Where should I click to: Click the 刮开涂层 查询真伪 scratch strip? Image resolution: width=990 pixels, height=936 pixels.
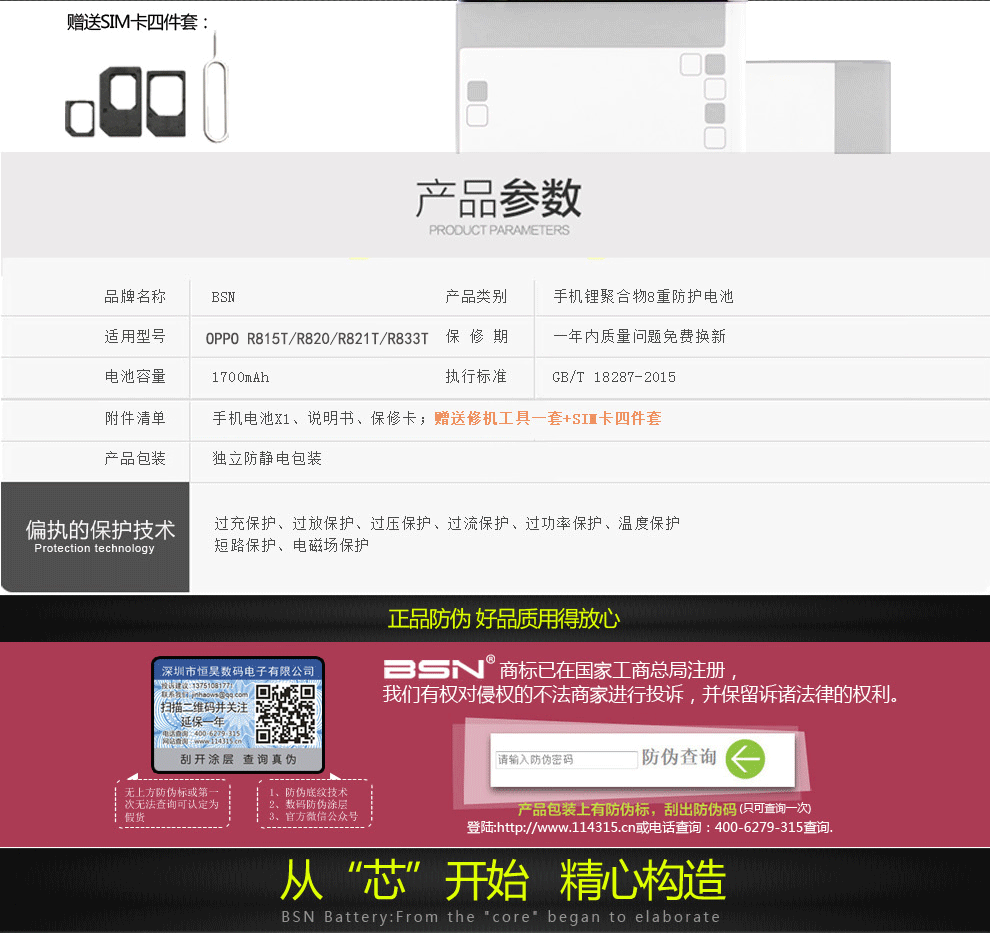238,760
